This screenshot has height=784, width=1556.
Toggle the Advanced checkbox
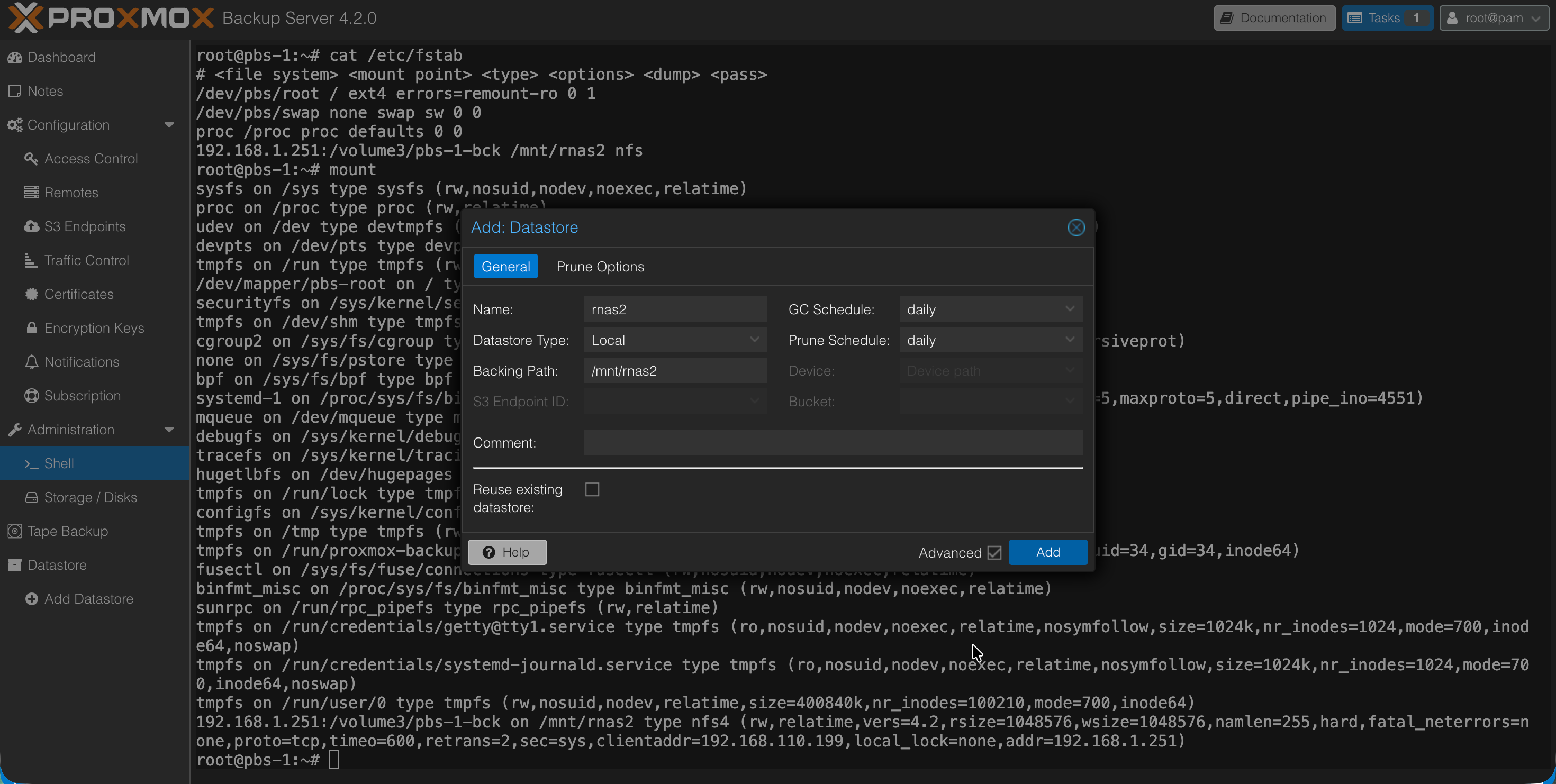coord(994,552)
